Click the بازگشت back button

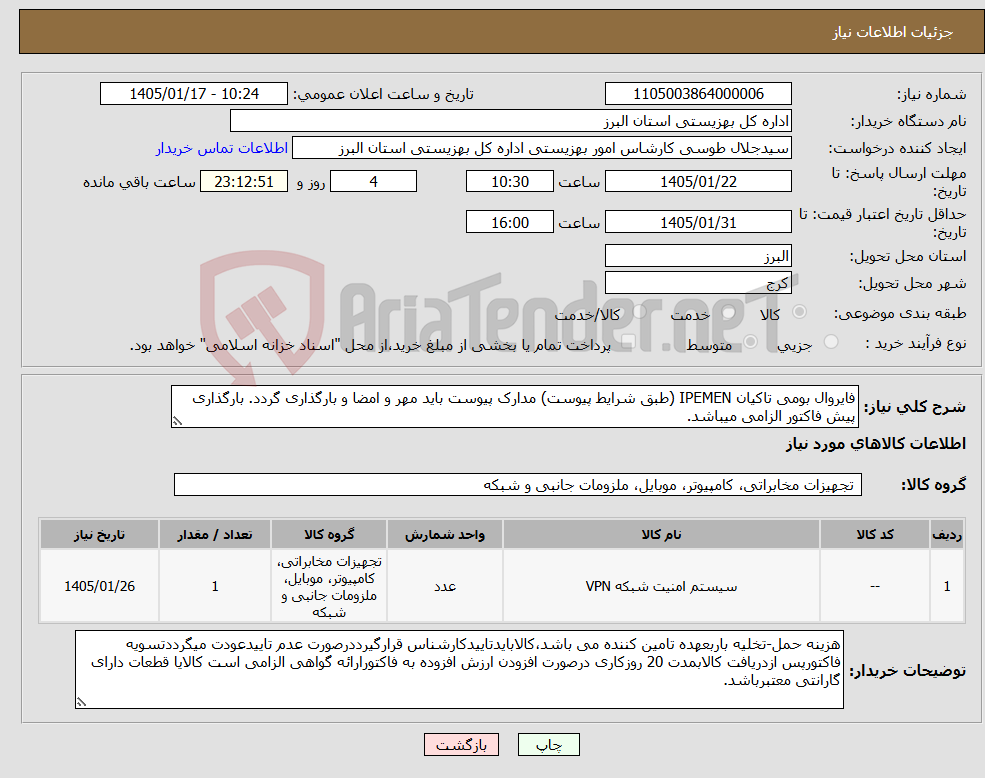pos(461,745)
